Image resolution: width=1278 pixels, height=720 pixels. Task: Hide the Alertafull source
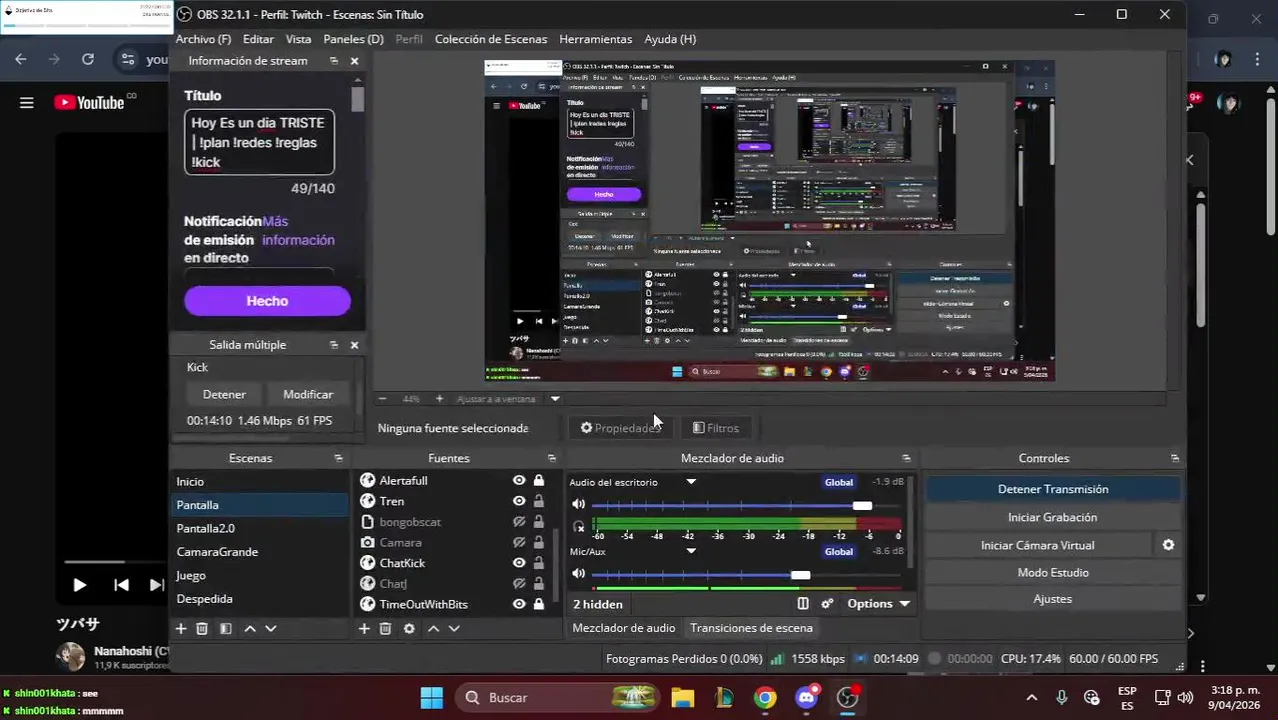coord(519,480)
